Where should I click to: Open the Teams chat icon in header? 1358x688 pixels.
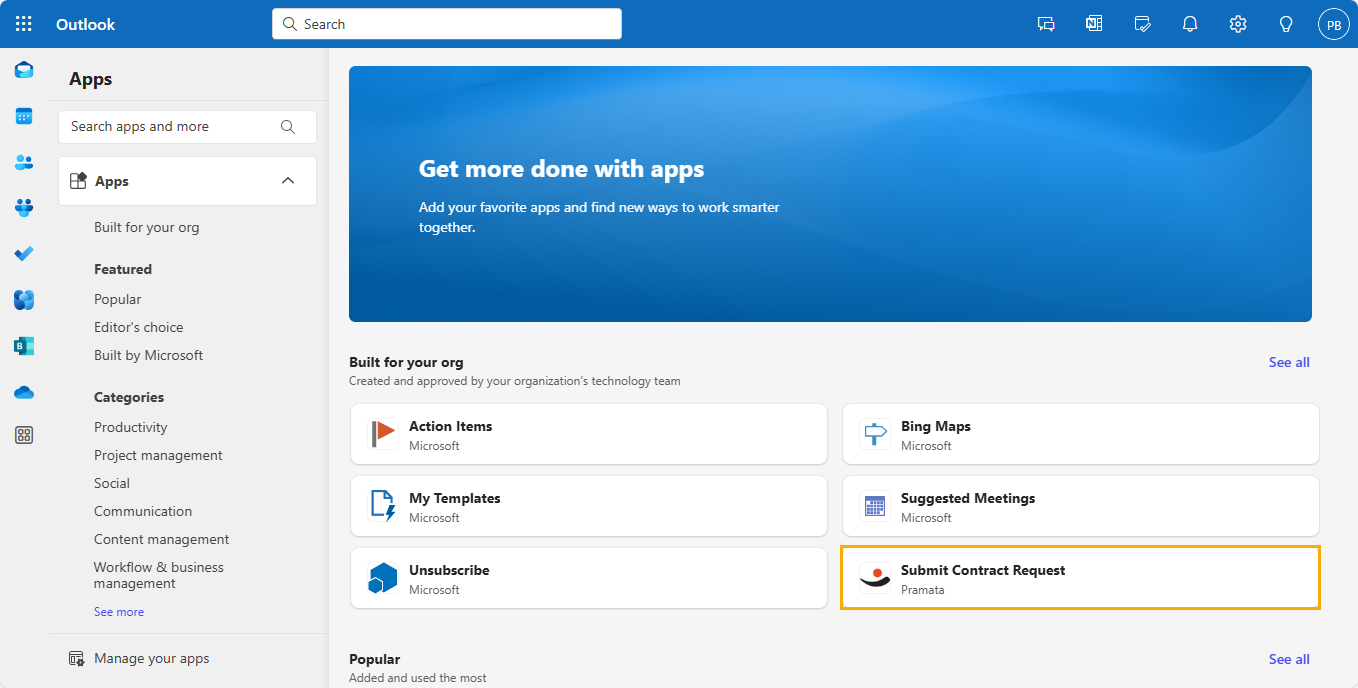click(1046, 24)
